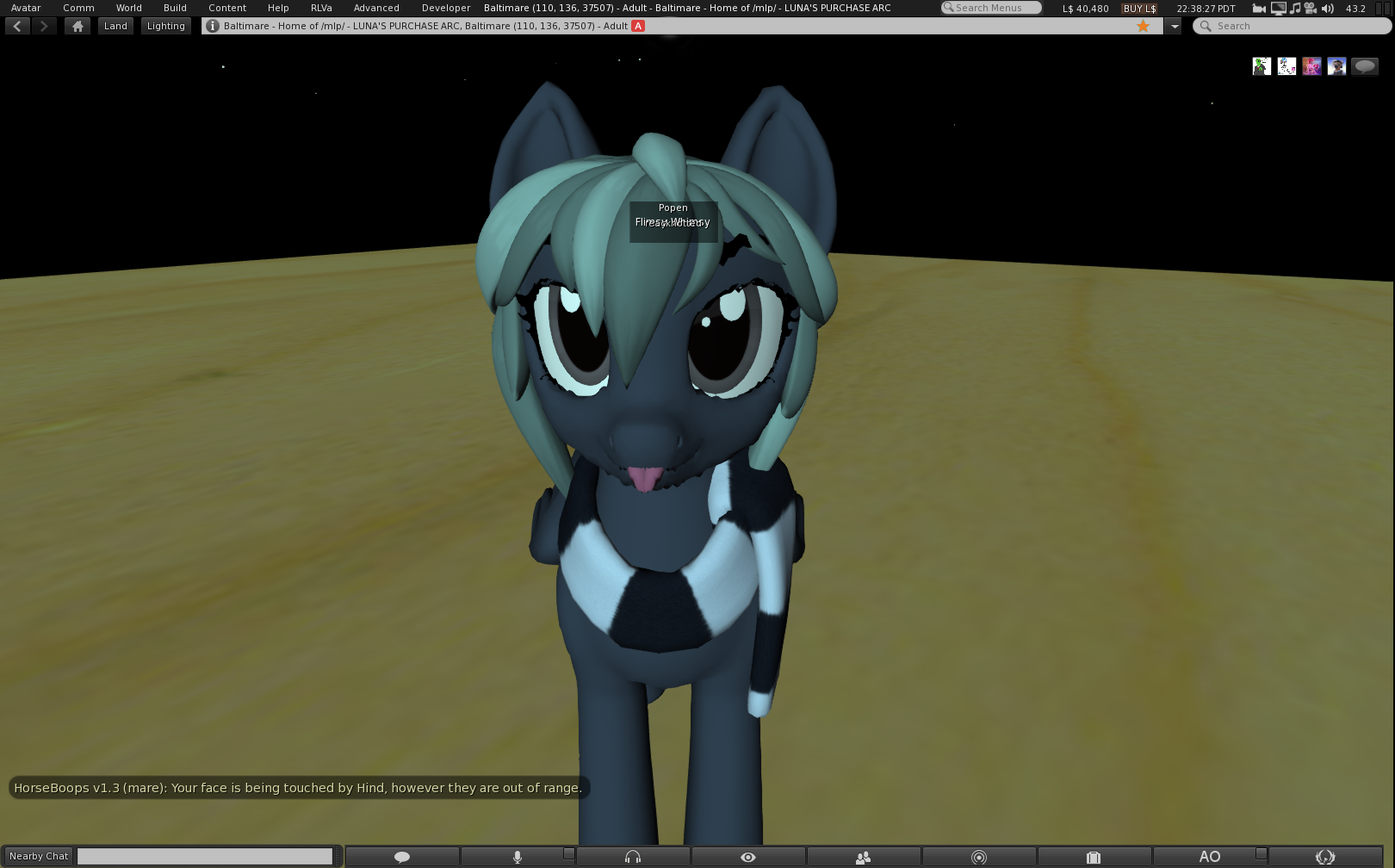Open the green character chat thumbnail
1395x868 pixels.
point(1262,66)
